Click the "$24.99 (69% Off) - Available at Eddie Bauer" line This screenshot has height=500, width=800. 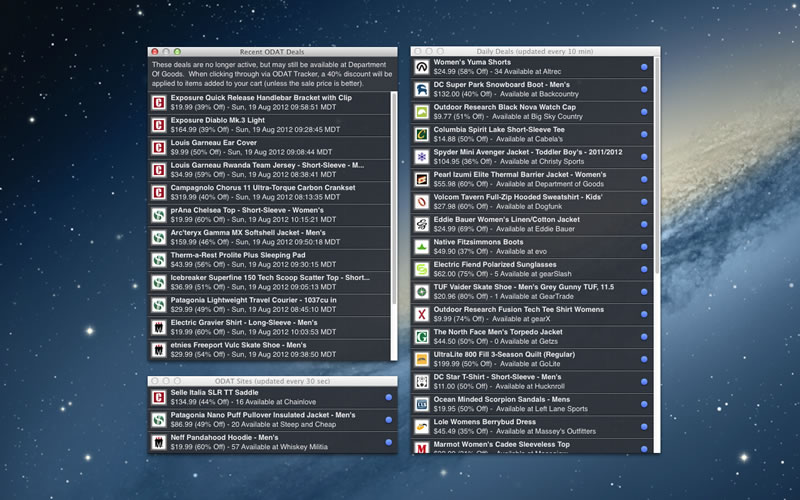(x=504, y=229)
